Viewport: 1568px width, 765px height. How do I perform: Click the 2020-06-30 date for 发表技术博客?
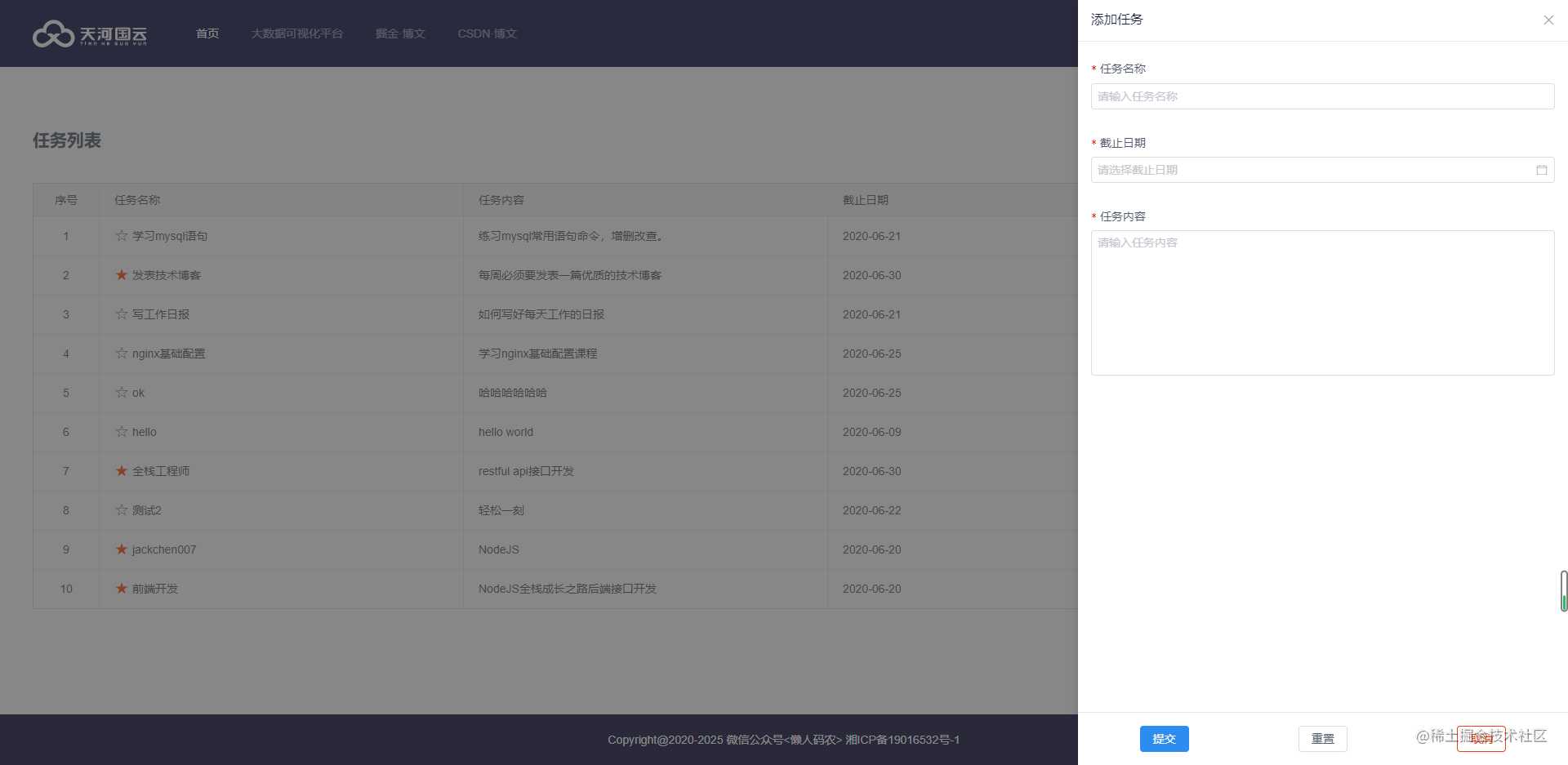coord(872,275)
